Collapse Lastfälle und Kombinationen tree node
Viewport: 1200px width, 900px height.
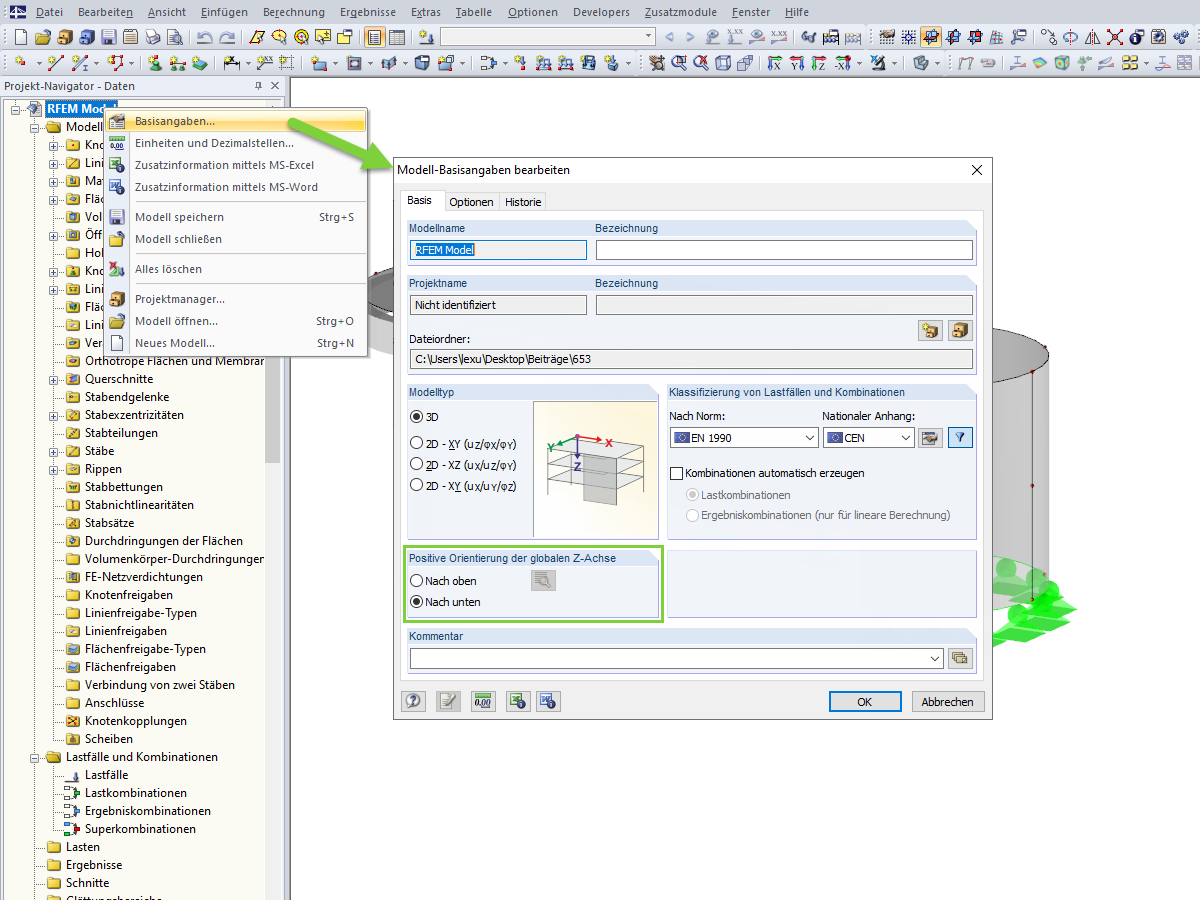point(35,757)
